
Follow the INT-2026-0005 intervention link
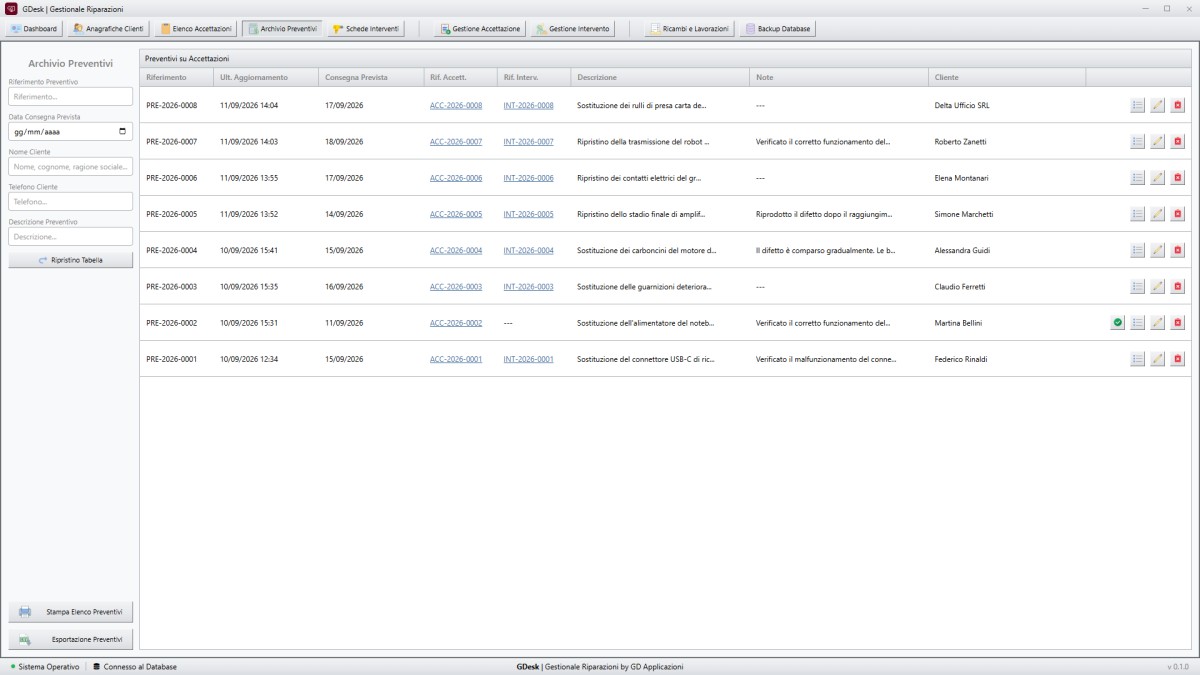point(528,214)
